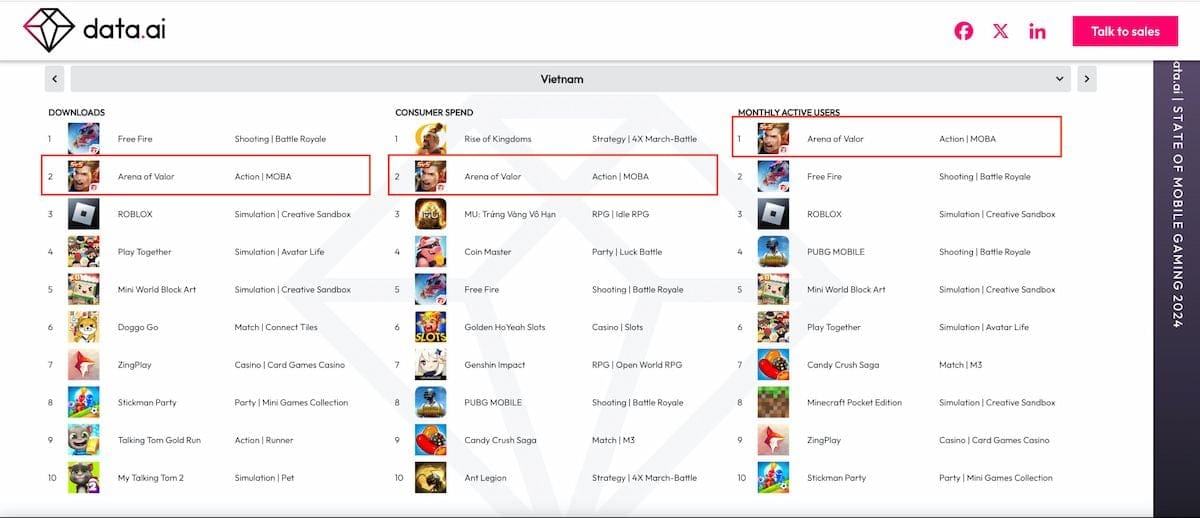Click the ZingPlay icon in Downloads

(84, 365)
